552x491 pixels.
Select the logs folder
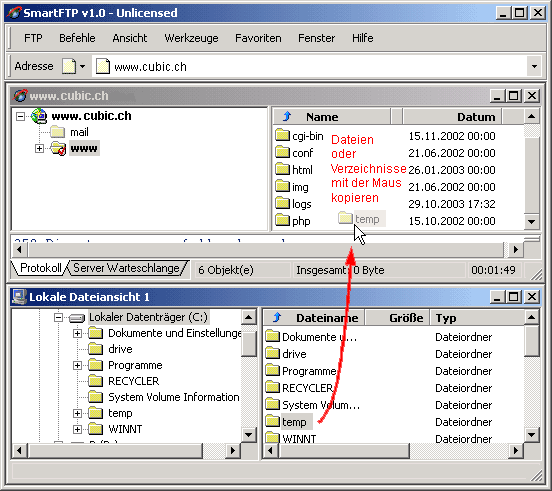click(293, 204)
